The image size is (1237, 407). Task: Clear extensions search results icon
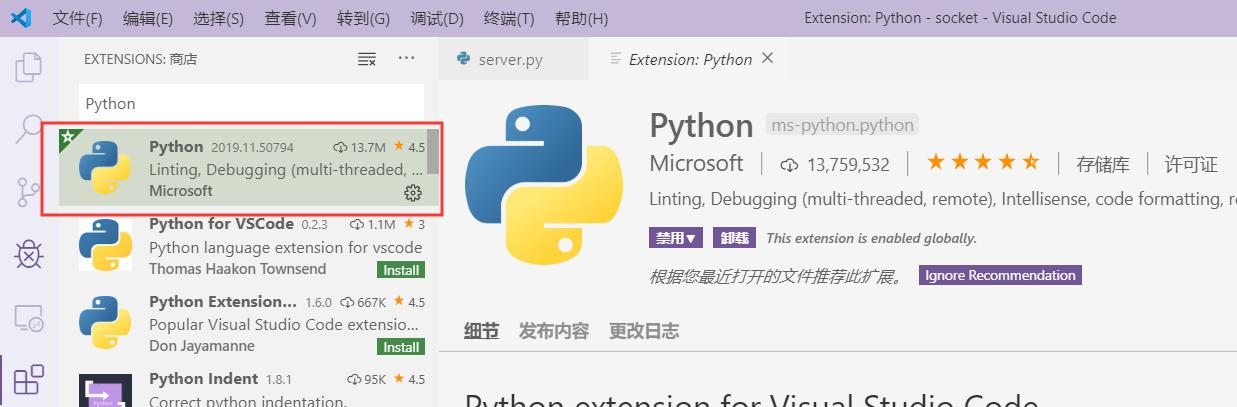coord(367,59)
